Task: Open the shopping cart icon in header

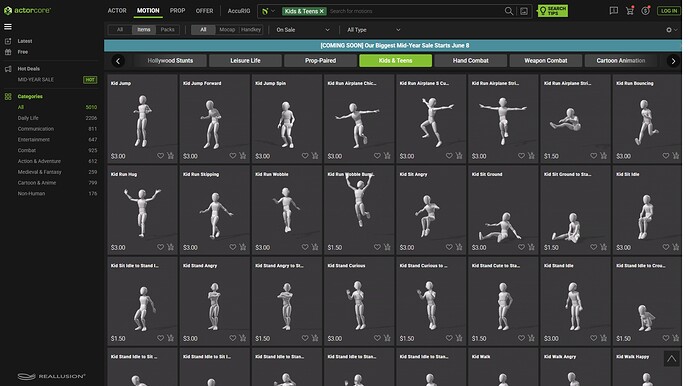Action: click(630, 11)
